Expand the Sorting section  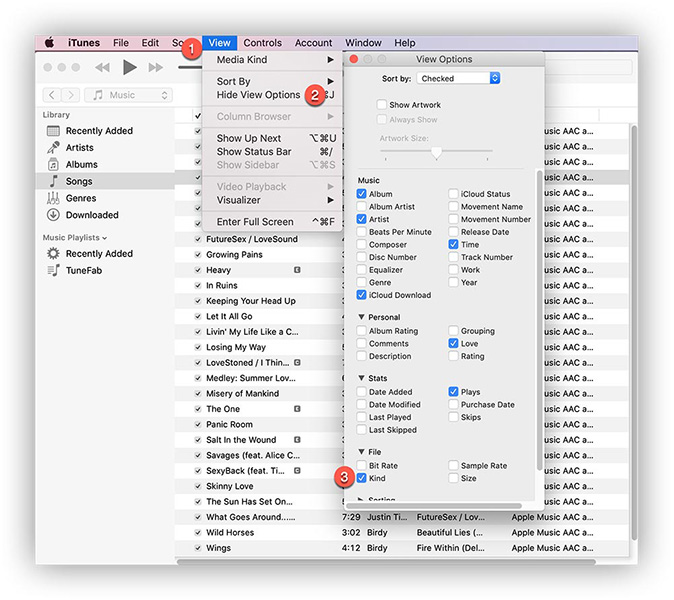click(x=362, y=499)
